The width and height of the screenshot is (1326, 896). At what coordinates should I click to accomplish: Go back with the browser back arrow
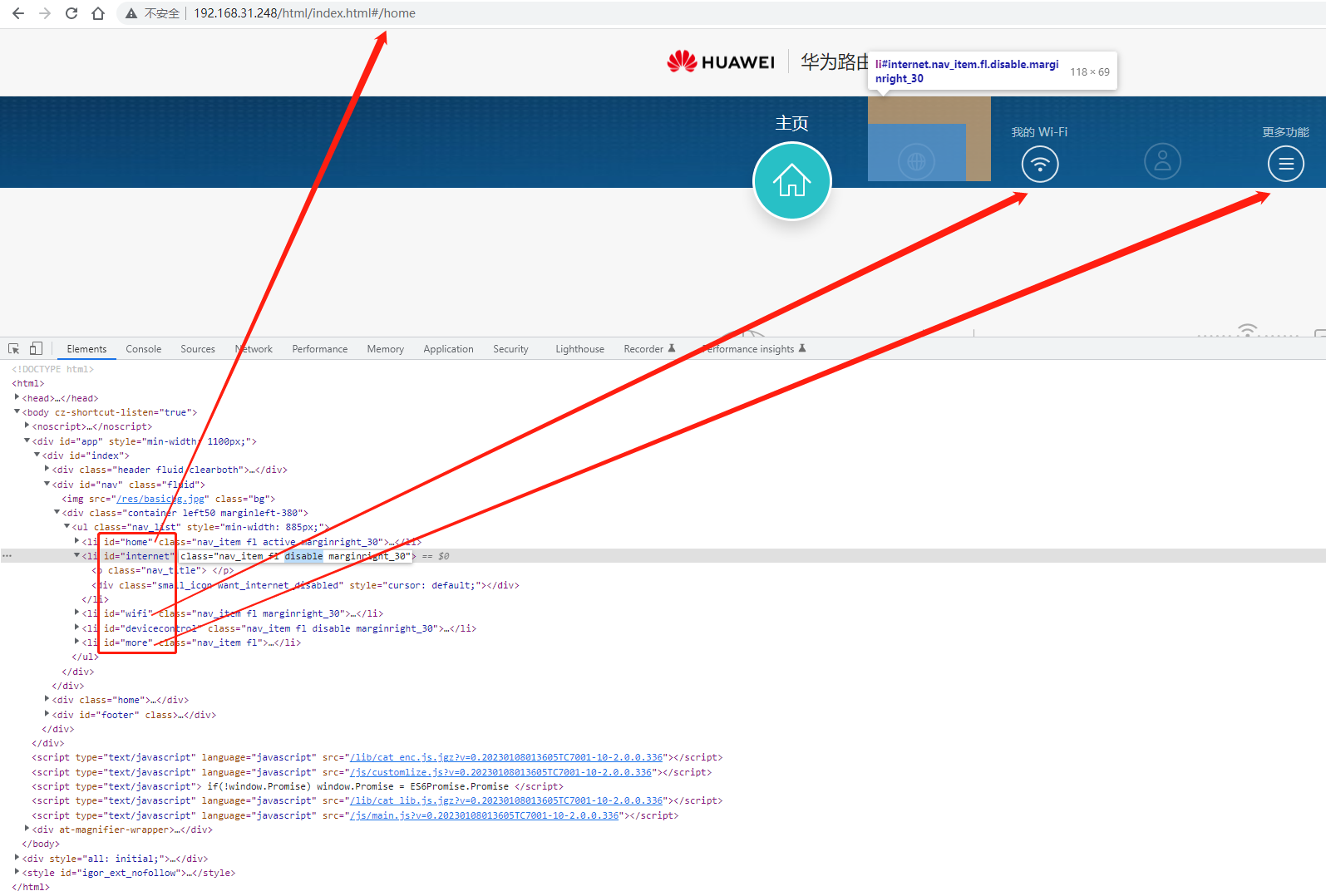pyautogui.click(x=18, y=13)
